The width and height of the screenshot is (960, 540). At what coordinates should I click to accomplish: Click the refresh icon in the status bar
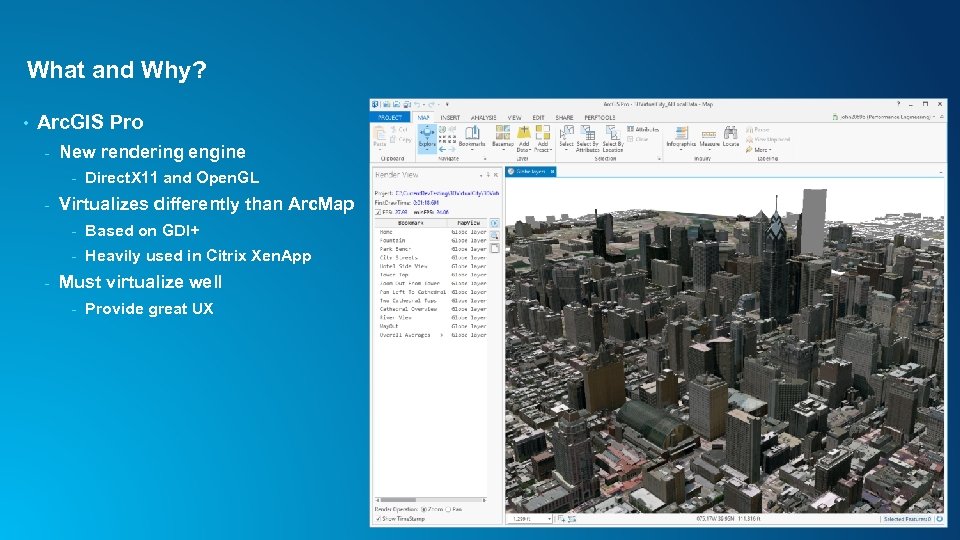coord(939,519)
